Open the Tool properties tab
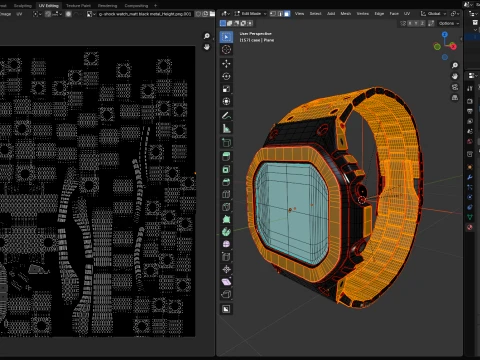 (x=470, y=88)
